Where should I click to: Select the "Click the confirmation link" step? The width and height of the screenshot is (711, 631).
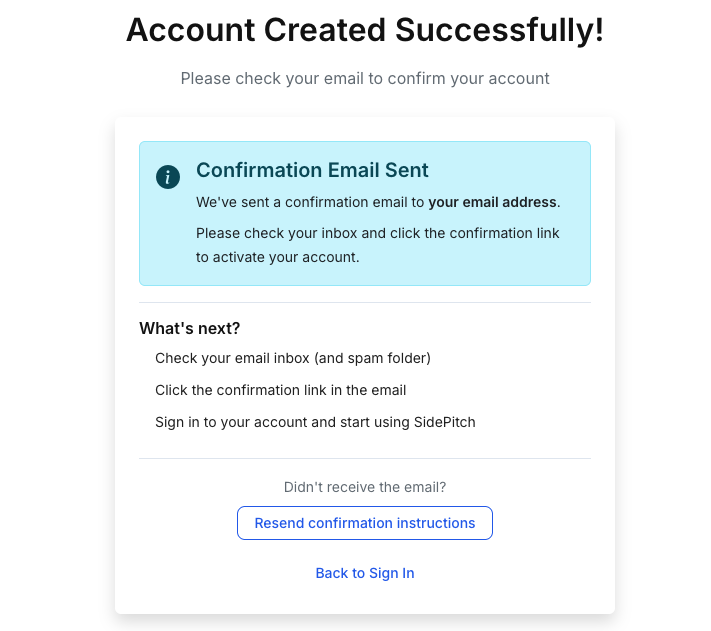point(280,390)
